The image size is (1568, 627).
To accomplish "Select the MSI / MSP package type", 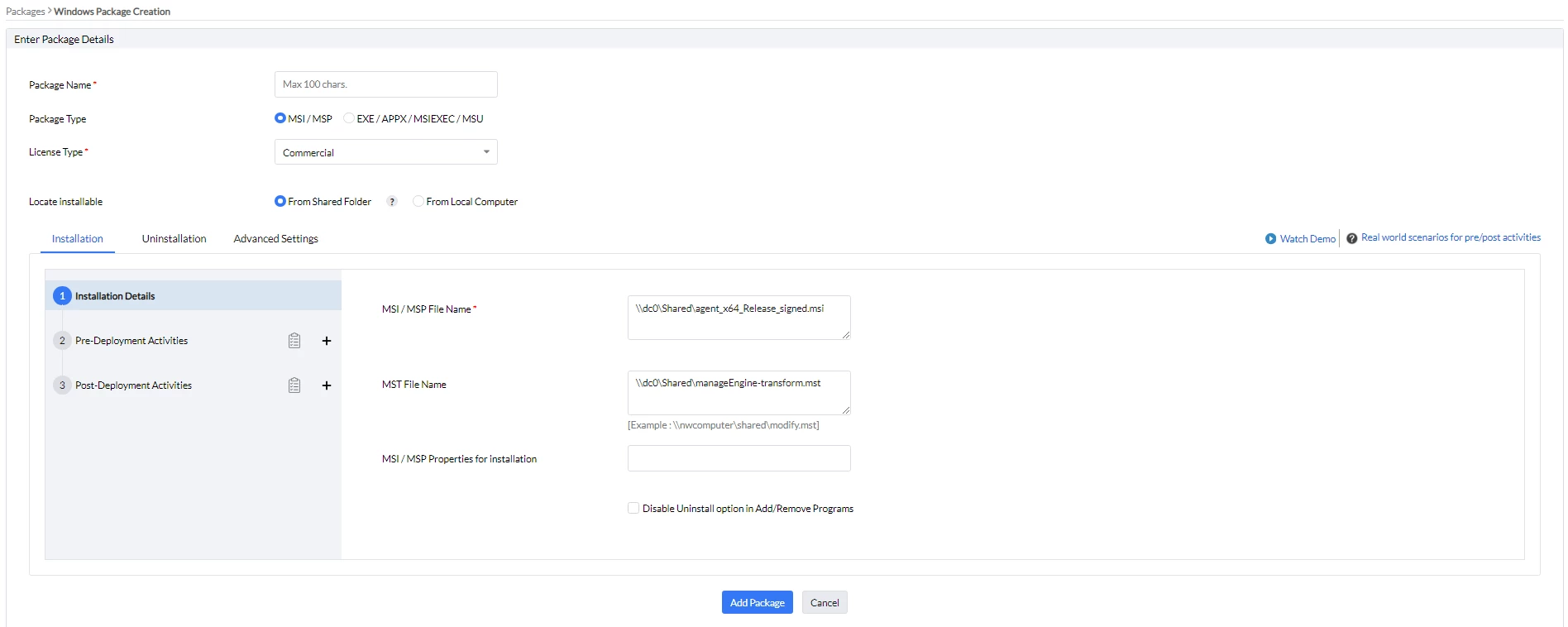I will tap(280, 118).
